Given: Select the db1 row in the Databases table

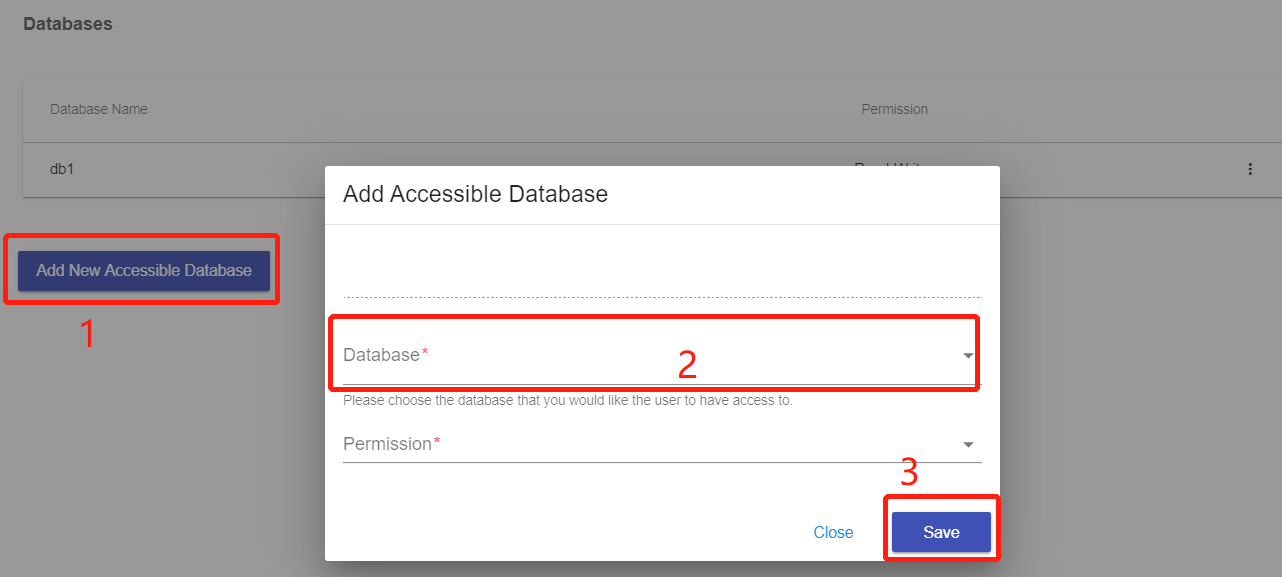Looking at the screenshot, I should (x=62, y=169).
